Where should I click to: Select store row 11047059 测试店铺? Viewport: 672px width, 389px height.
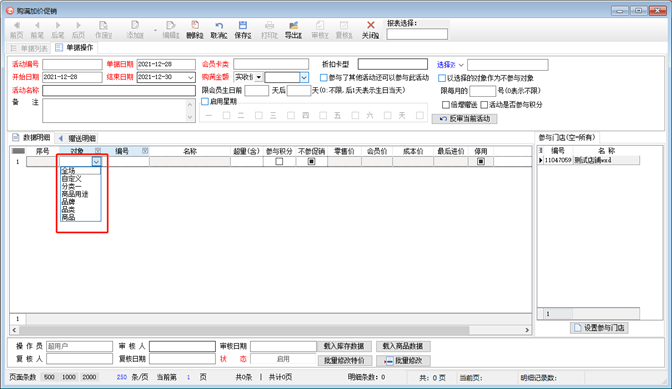588,160
